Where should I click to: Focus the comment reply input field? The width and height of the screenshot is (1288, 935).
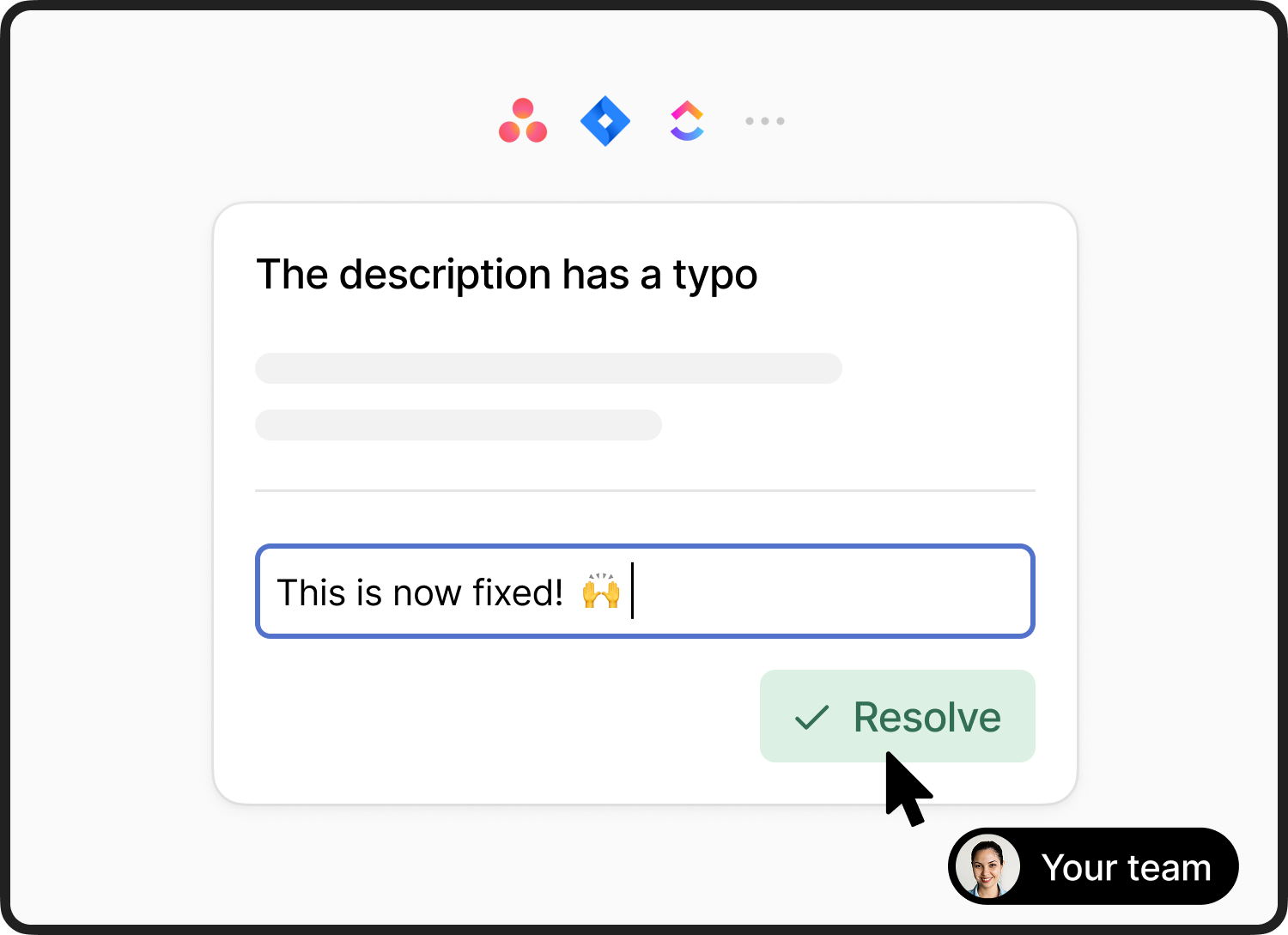(645, 591)
